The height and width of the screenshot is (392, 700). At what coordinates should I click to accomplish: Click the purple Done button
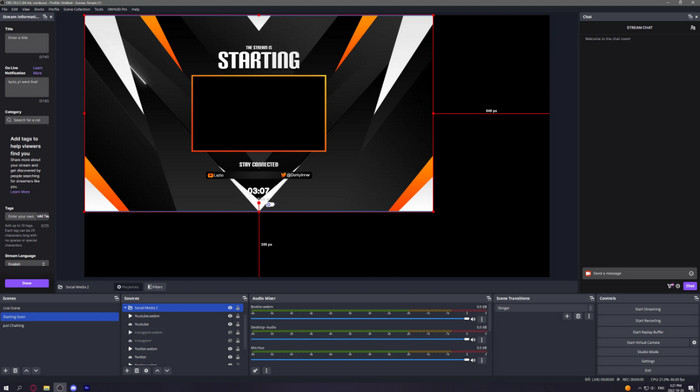(x=27, y=283)
